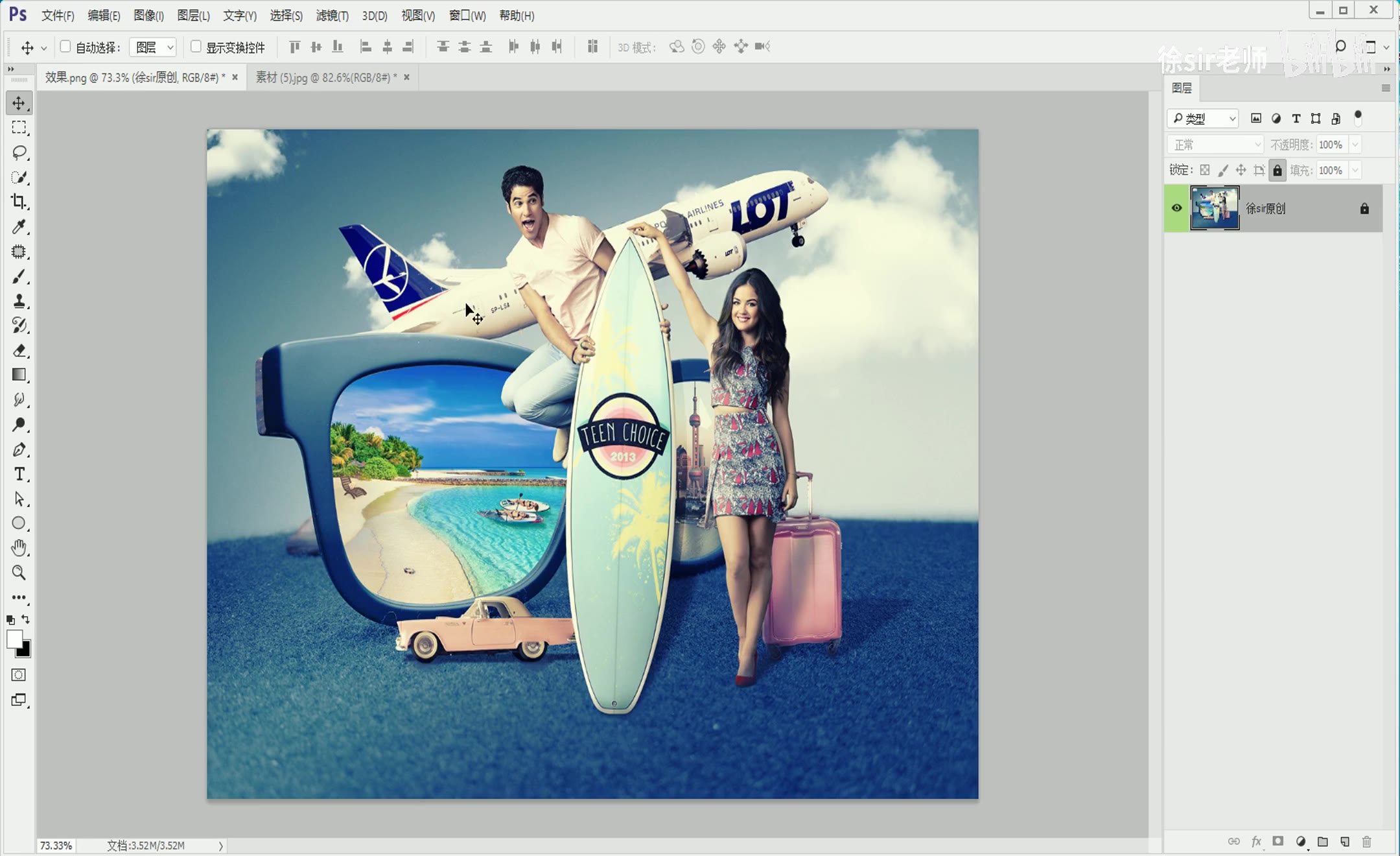Open the Layers panel options menu
This screenshot has height=856, width=1400.
1386,88
